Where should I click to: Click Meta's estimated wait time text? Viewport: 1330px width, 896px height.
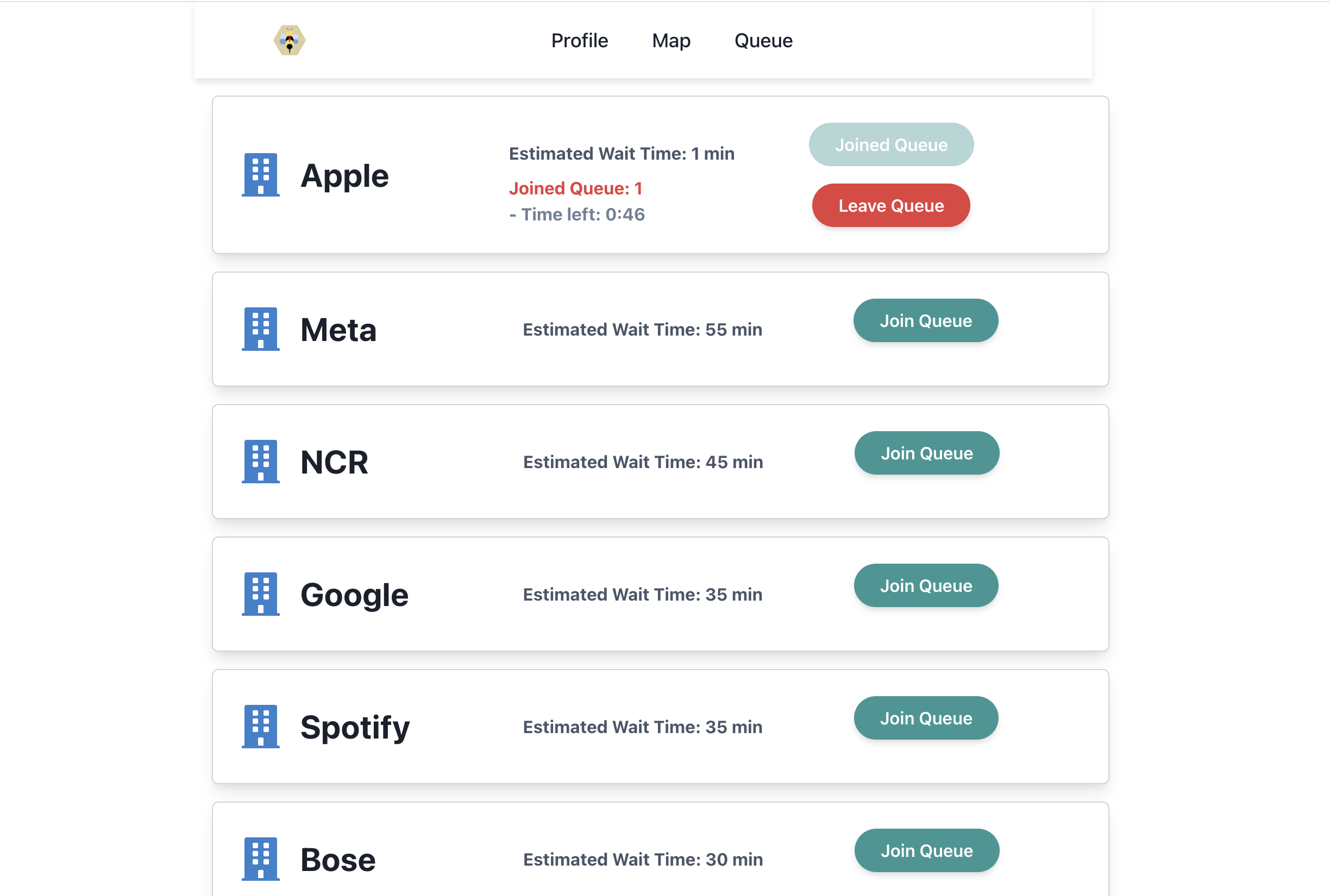[x=642, y=330]
